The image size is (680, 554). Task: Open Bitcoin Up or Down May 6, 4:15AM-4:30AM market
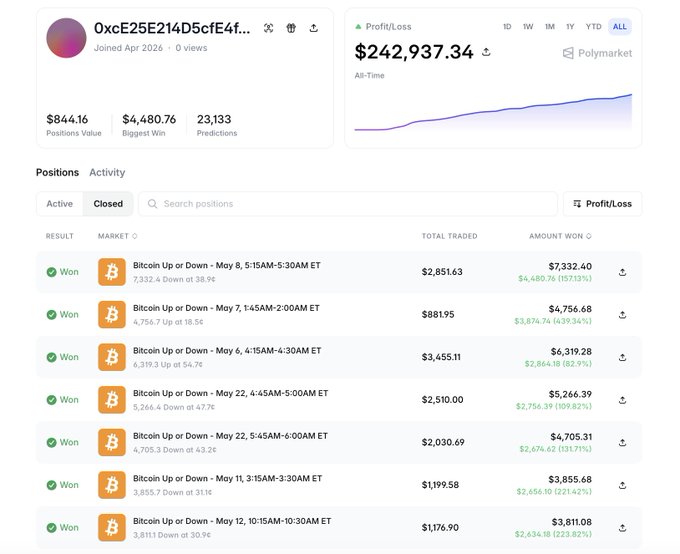pos(227,350)
